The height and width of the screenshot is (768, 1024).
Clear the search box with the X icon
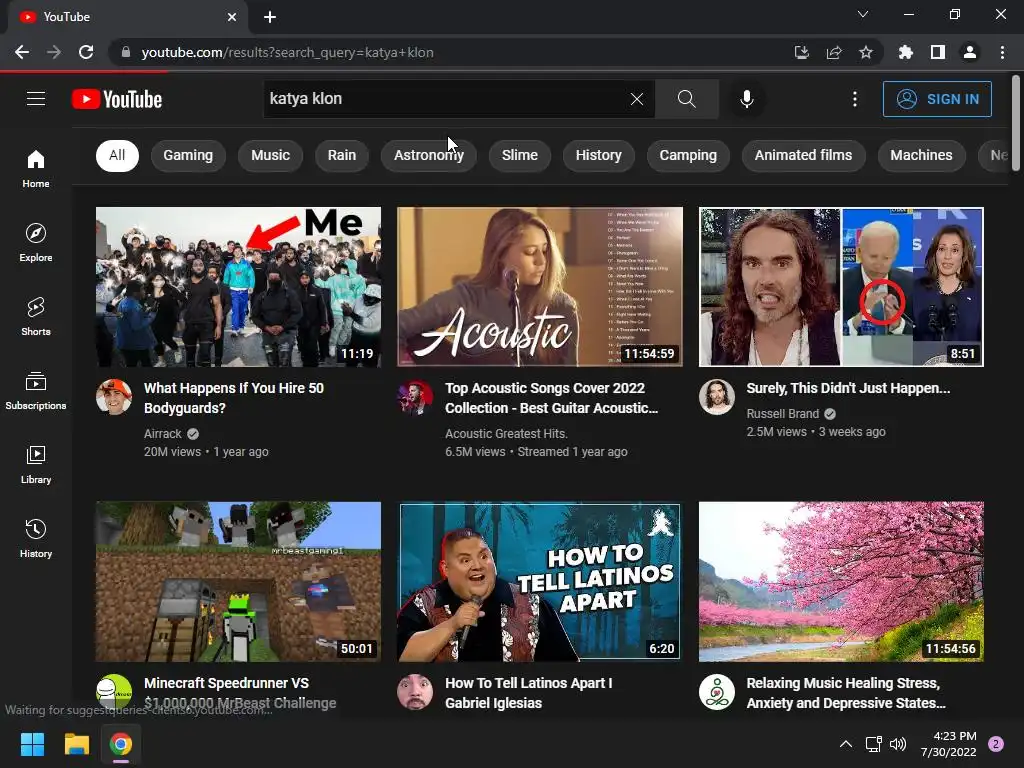click(637, 99)
